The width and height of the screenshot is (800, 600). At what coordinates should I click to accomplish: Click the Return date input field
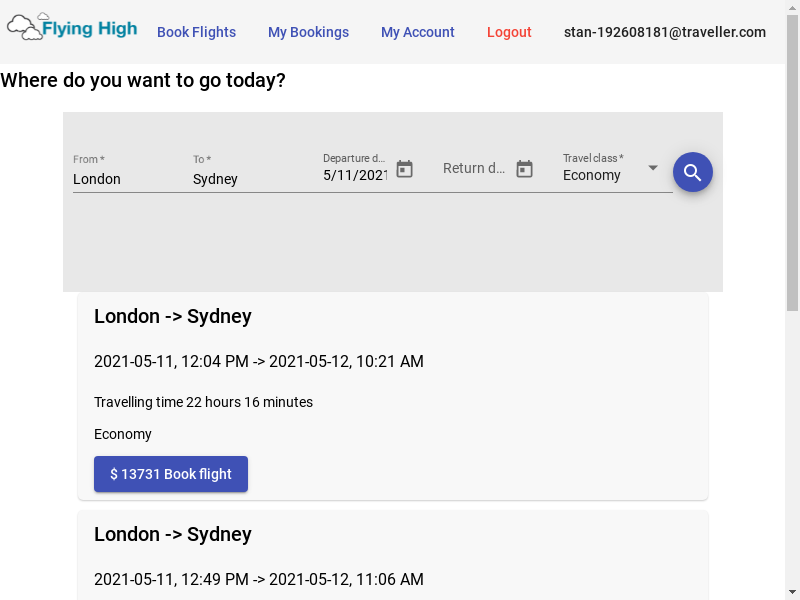tap(474, 169)
